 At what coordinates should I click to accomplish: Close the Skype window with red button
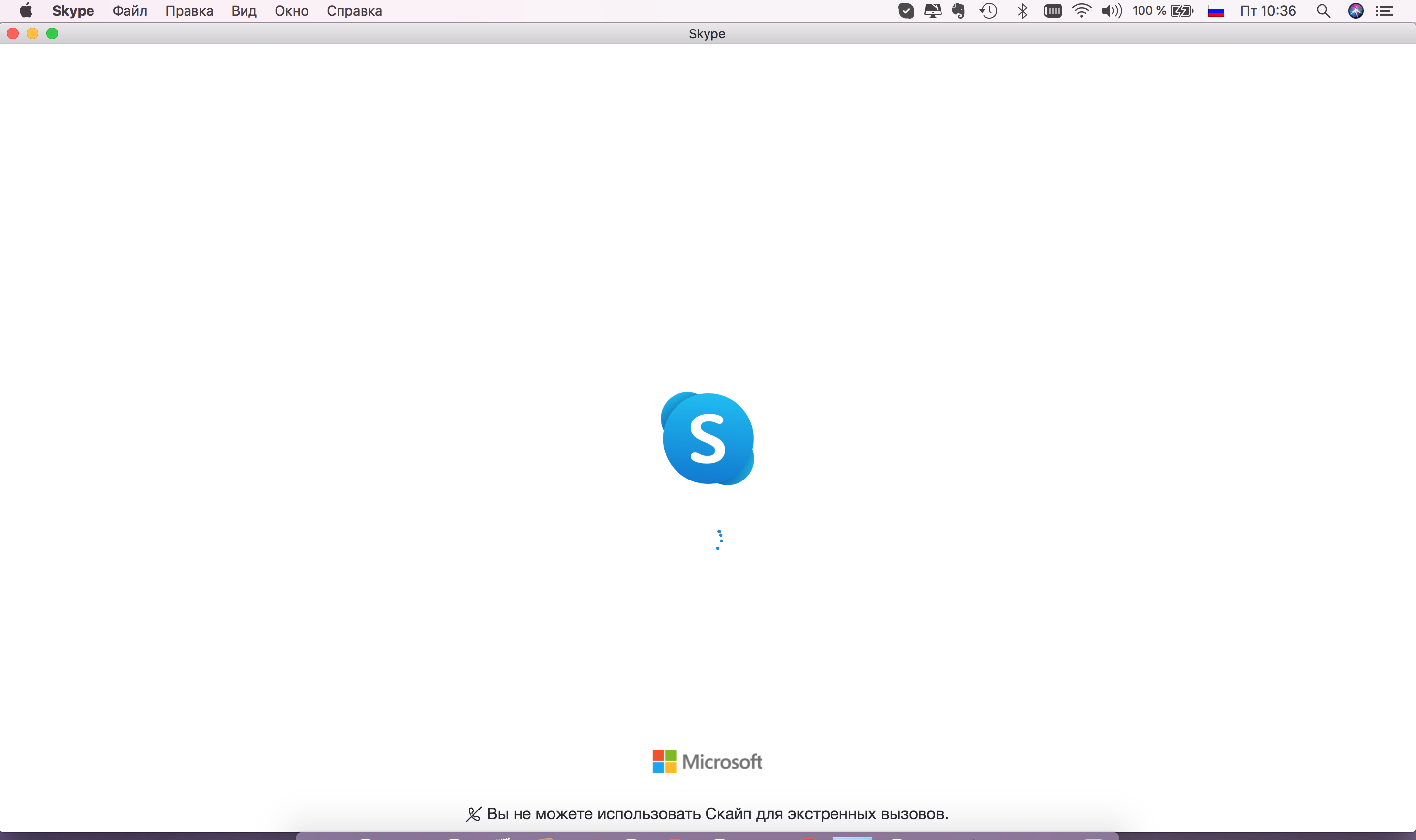point(13,33)
